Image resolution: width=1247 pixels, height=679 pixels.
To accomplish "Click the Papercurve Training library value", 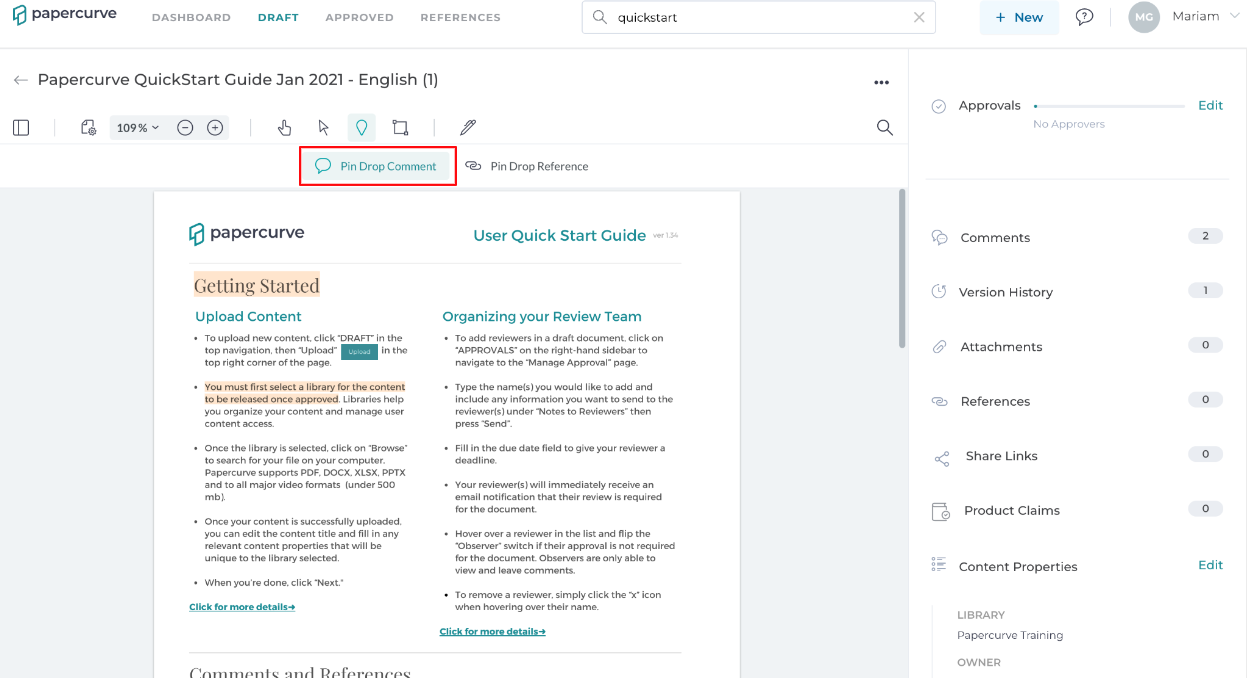I will point(1010,635).
